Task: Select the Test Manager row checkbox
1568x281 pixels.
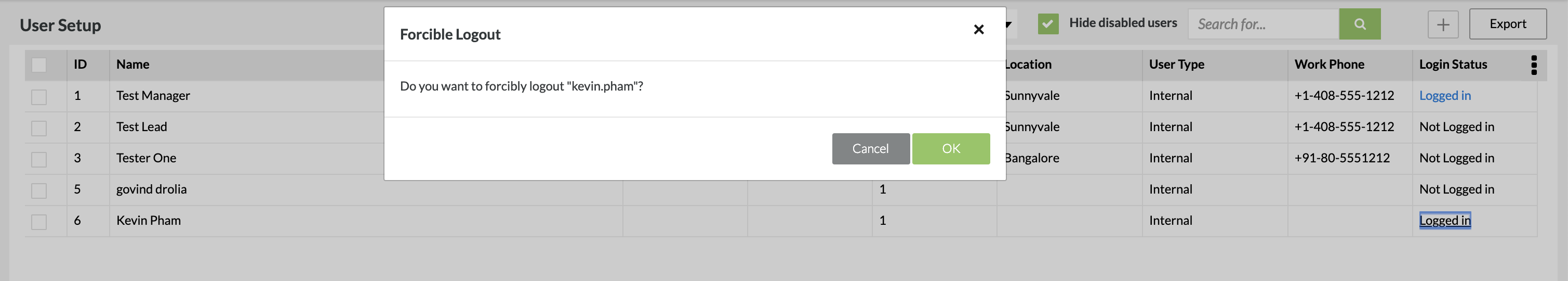Action: pyautogui.click(x=39, y=96)
